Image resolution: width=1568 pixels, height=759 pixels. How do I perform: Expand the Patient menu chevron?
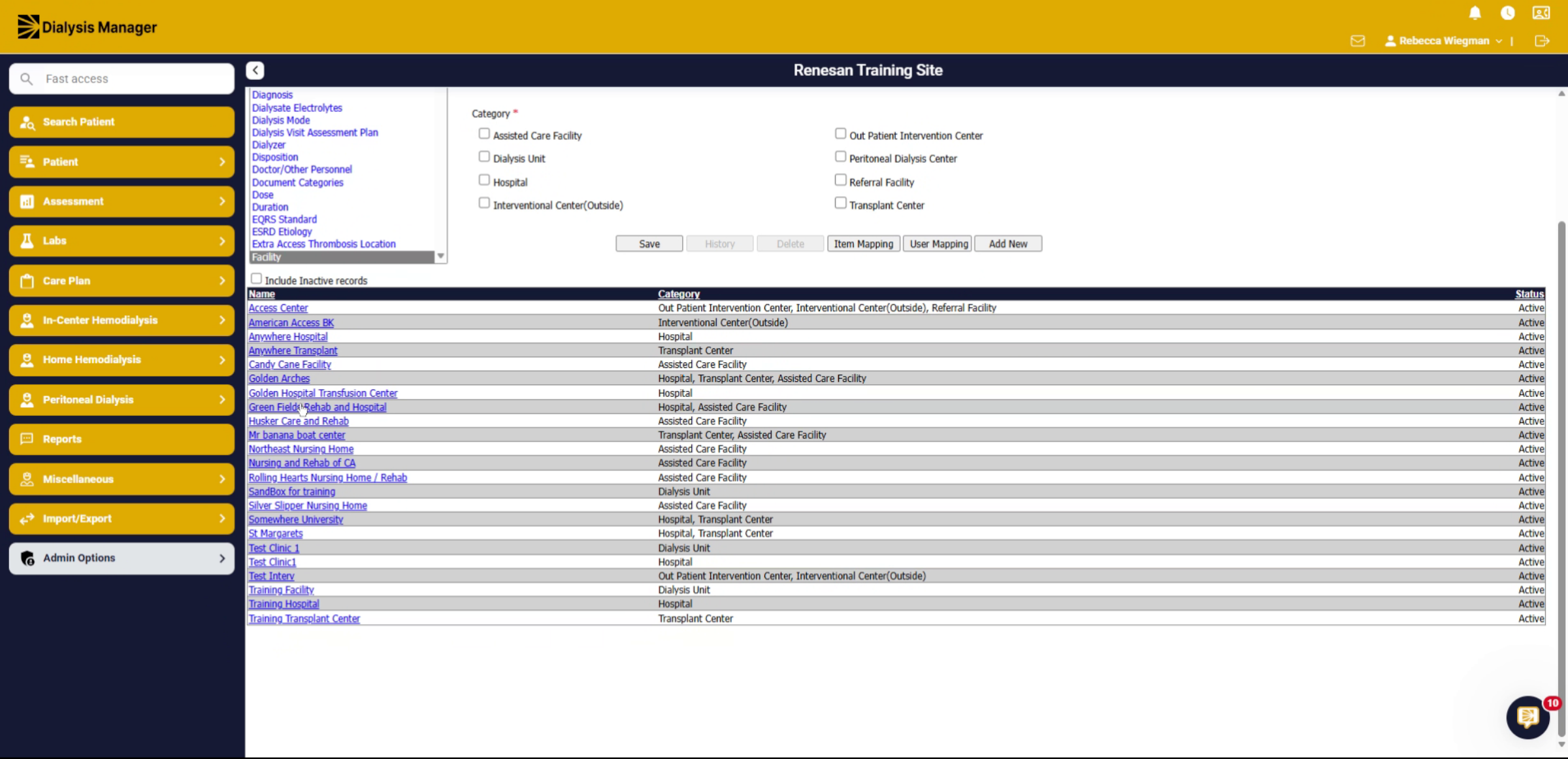[222, 161]
